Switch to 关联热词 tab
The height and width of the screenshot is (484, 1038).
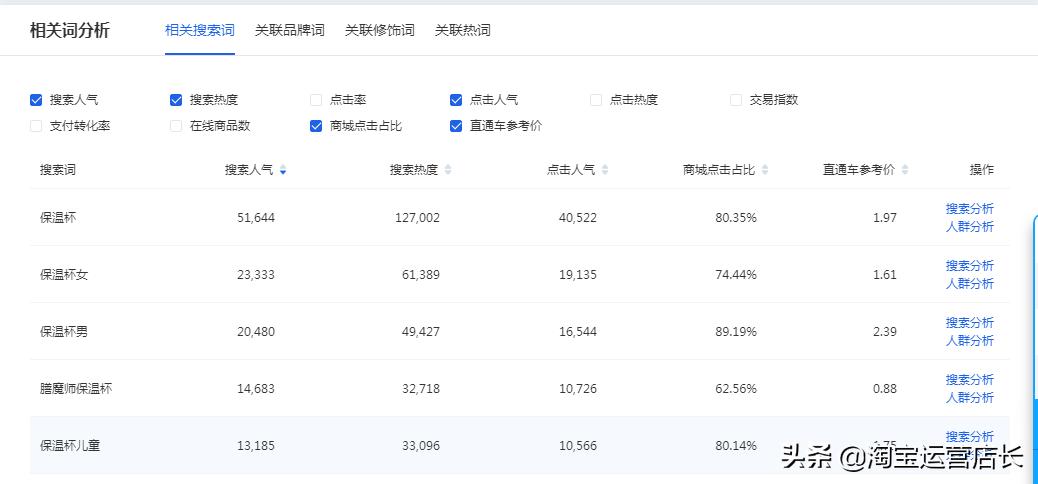463,30
